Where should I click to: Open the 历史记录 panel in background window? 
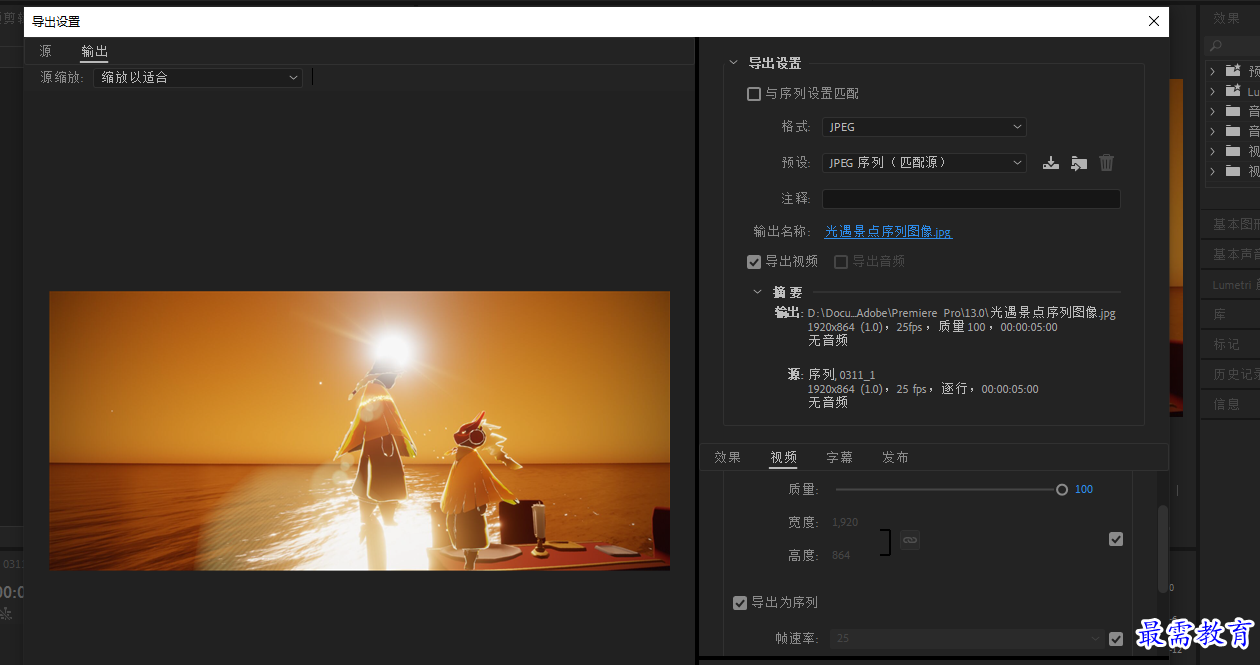click(1235, 373)
